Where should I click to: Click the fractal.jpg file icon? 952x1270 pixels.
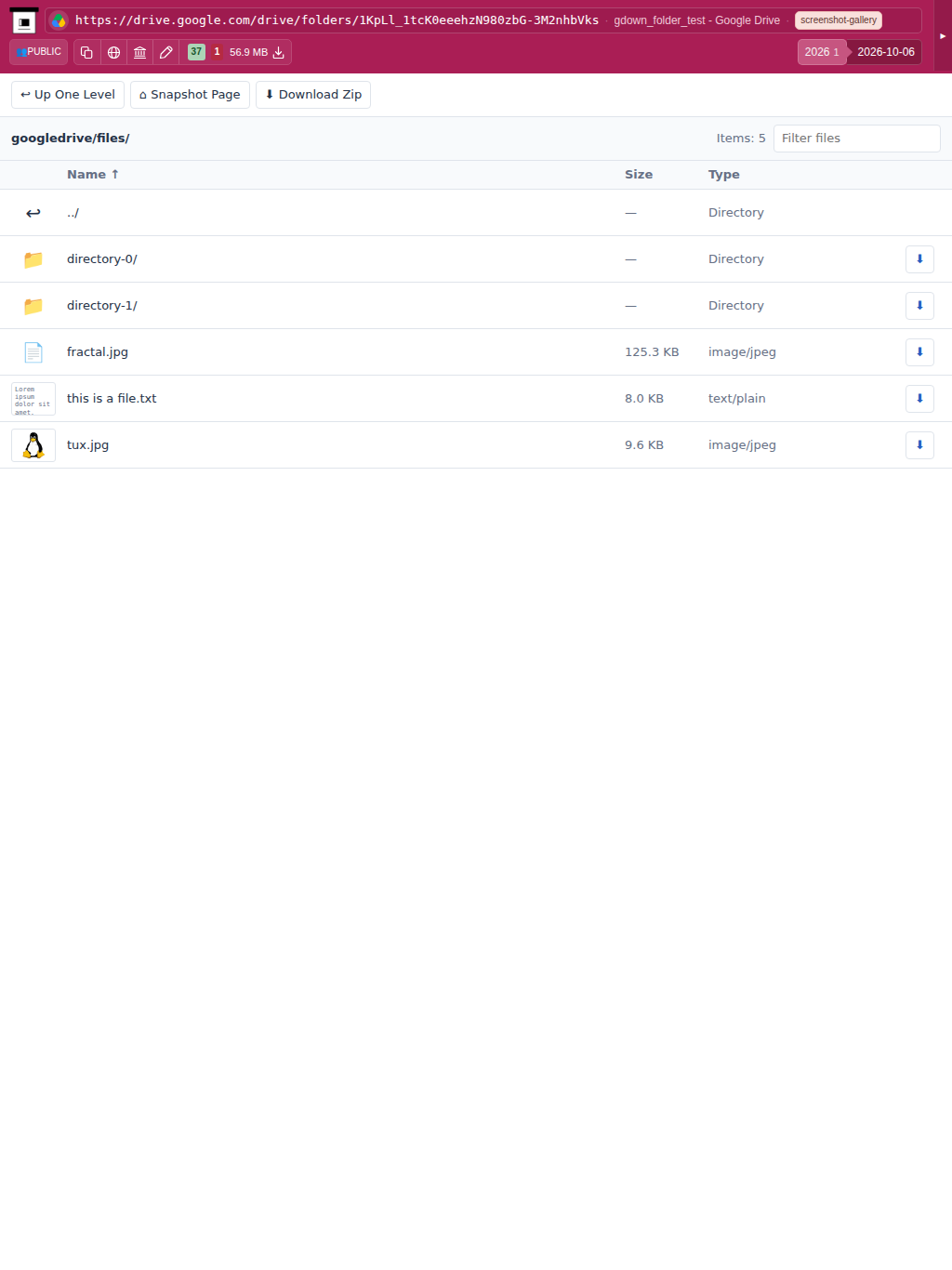tap(33, 352)
